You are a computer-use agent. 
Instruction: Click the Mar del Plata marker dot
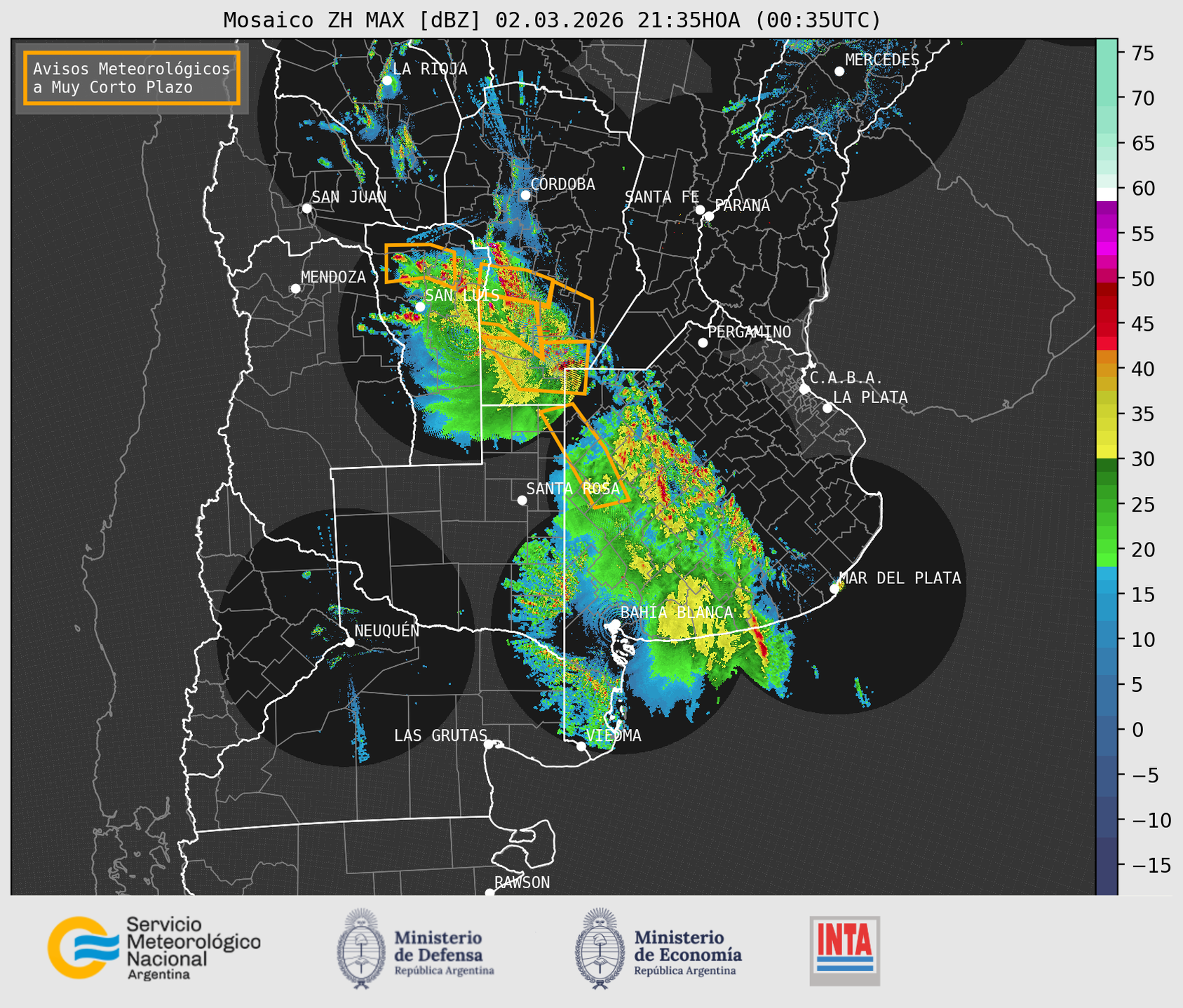[x=834, y=589]
